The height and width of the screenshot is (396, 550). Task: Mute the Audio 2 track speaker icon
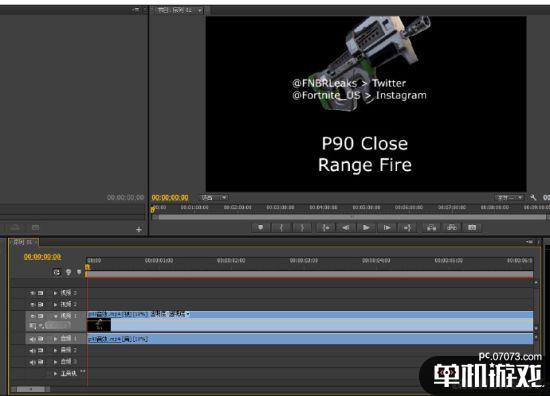33,350
